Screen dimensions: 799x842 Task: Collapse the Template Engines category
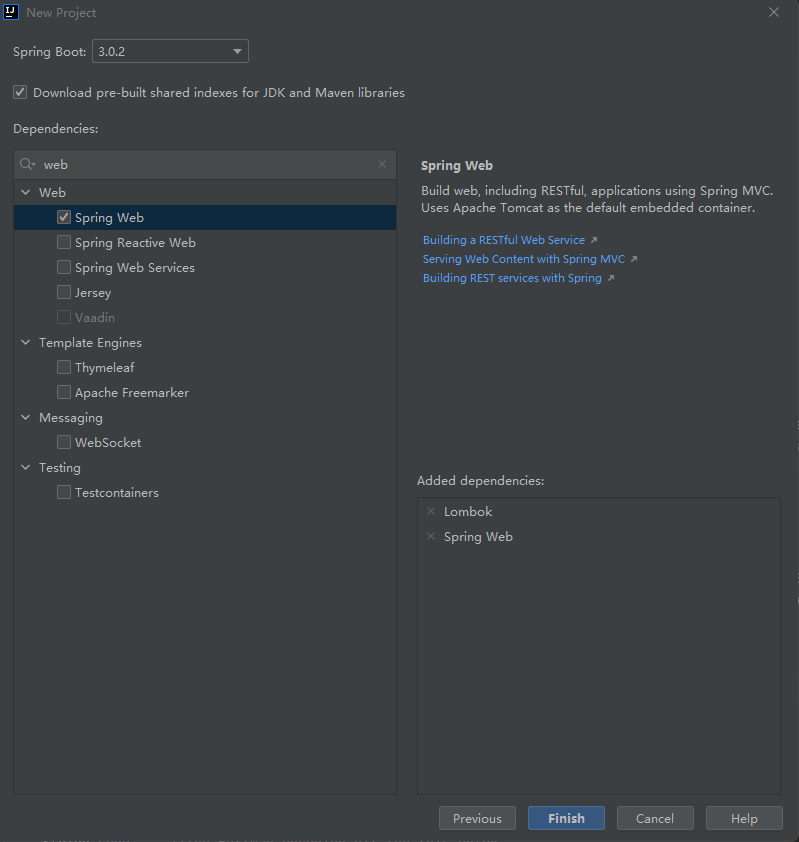[25, 342]
